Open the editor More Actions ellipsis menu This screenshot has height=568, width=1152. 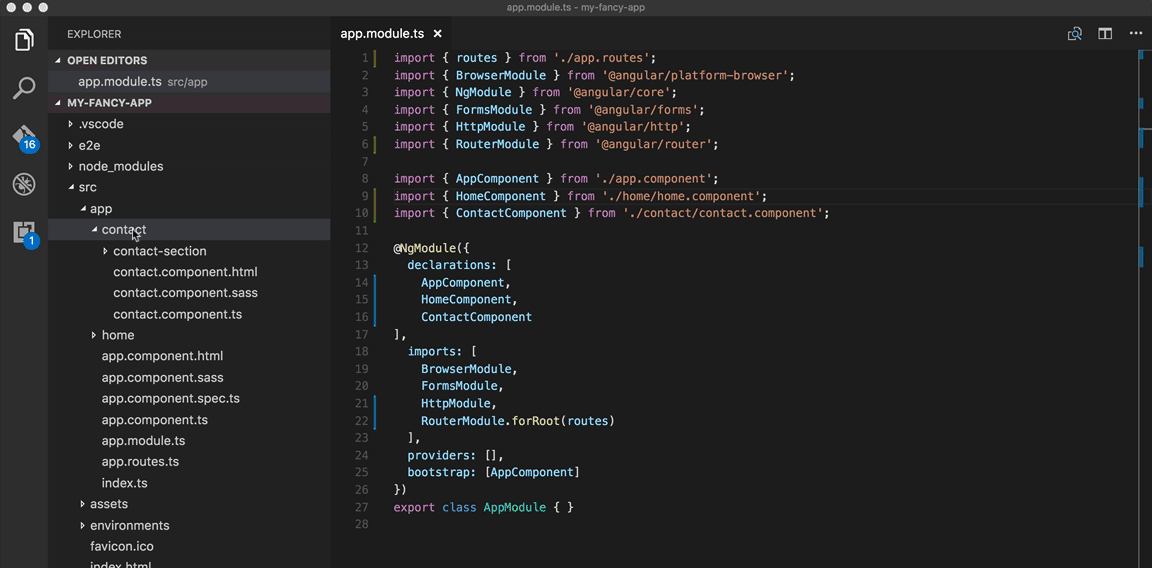point(1135,34)
